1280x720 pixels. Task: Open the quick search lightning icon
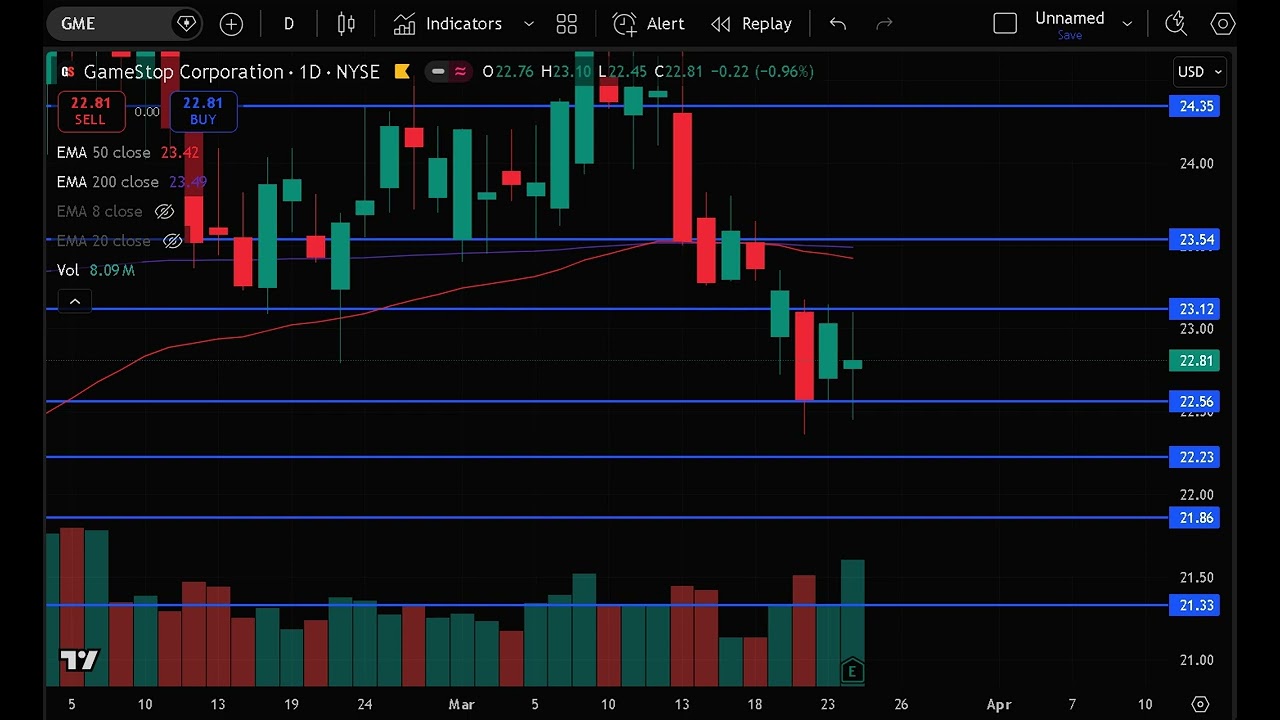pyautogui.click(x=1176, y=23)
